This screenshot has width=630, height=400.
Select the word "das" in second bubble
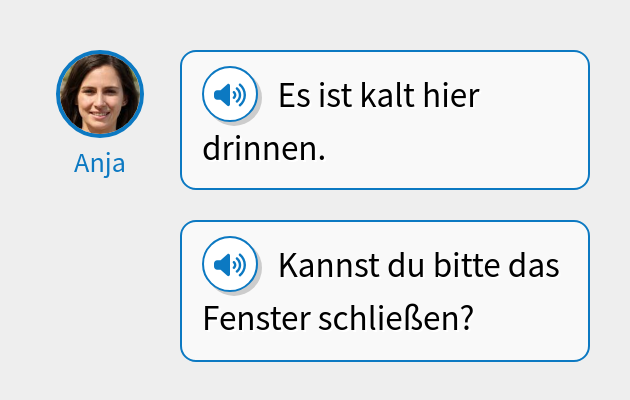(534, 266)
